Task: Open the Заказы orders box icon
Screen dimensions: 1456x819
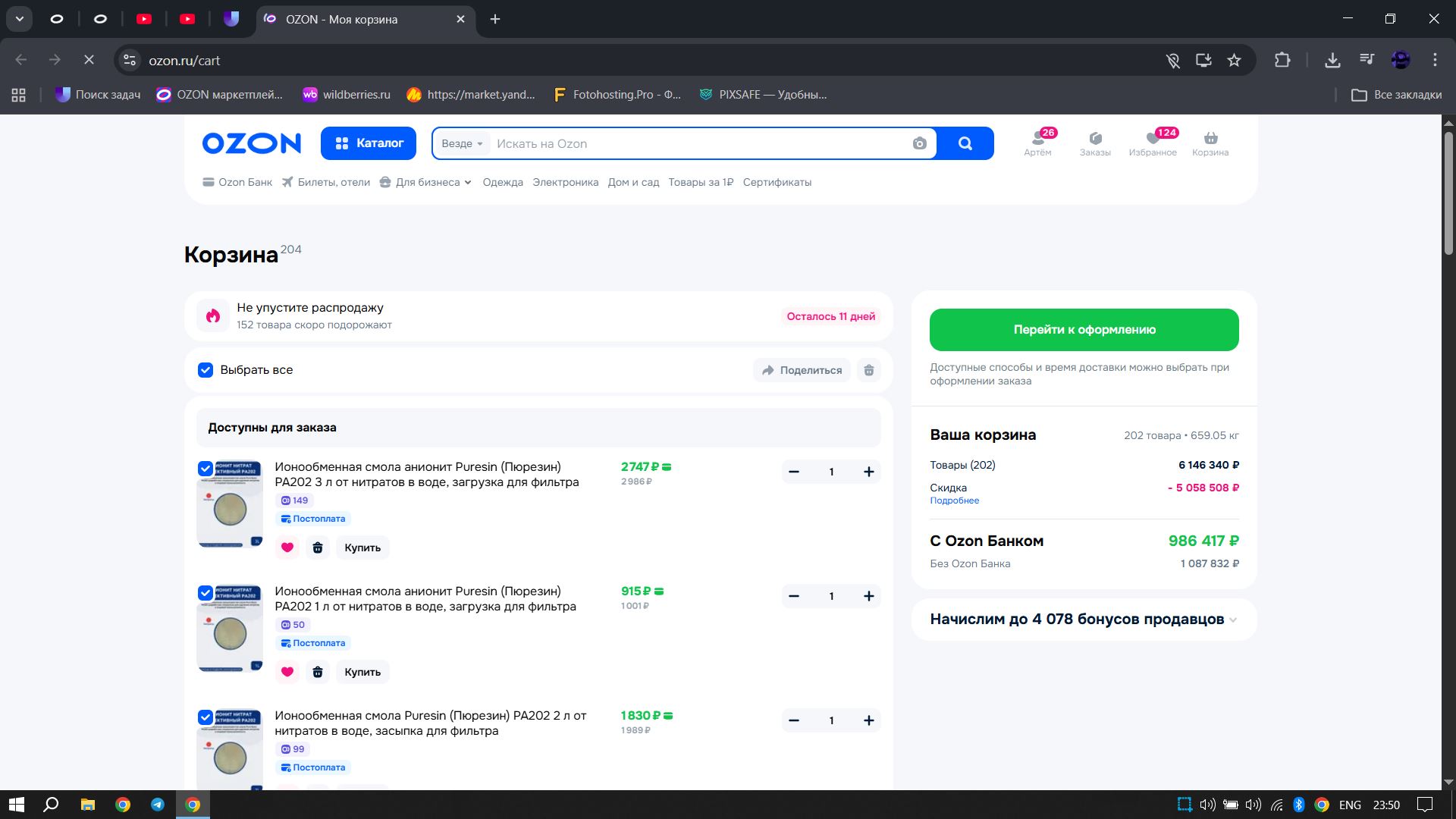Action: coord(1095,139)
